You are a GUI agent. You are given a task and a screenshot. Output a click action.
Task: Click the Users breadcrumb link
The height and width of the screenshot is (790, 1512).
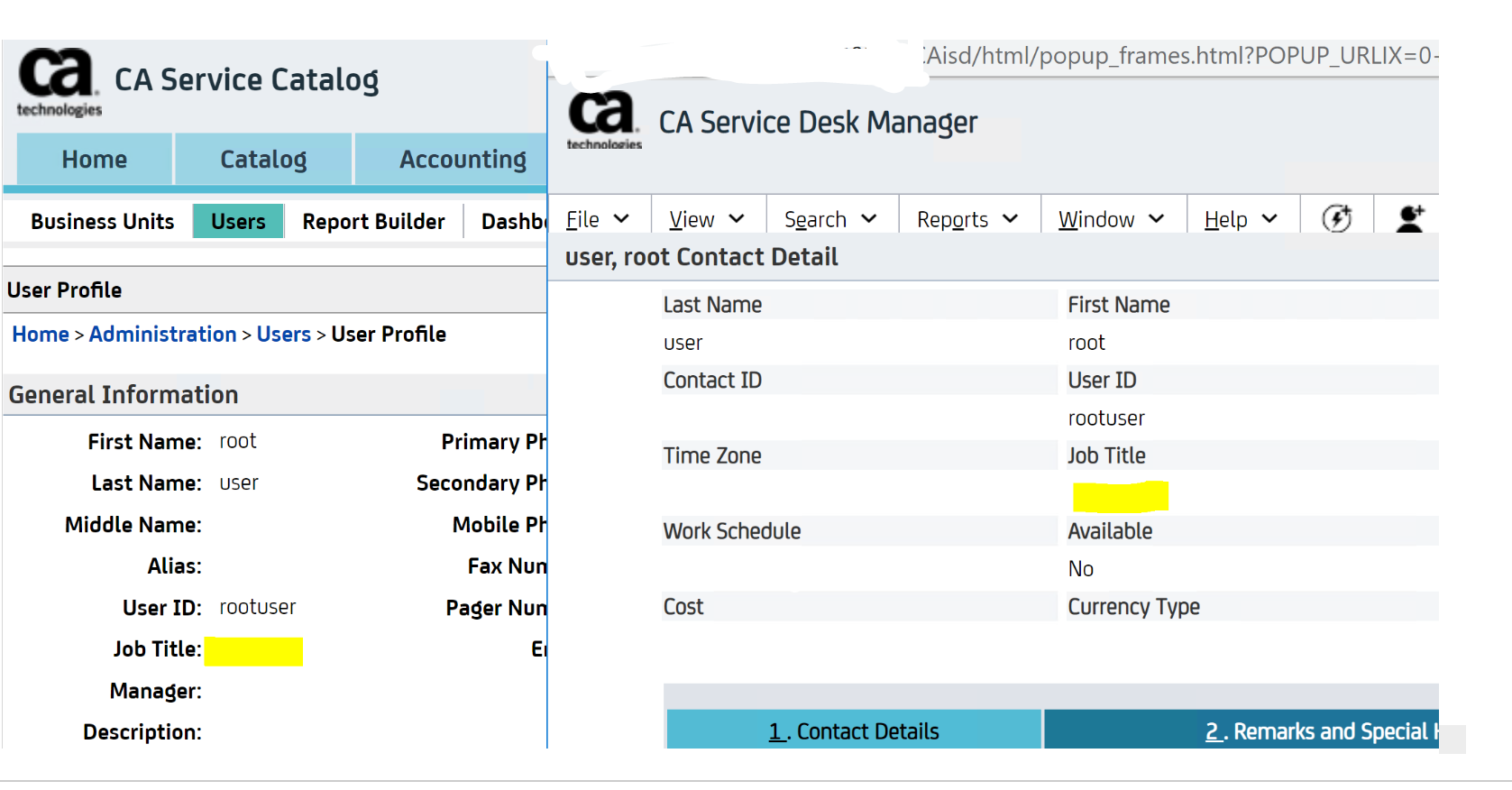[283, 335]
